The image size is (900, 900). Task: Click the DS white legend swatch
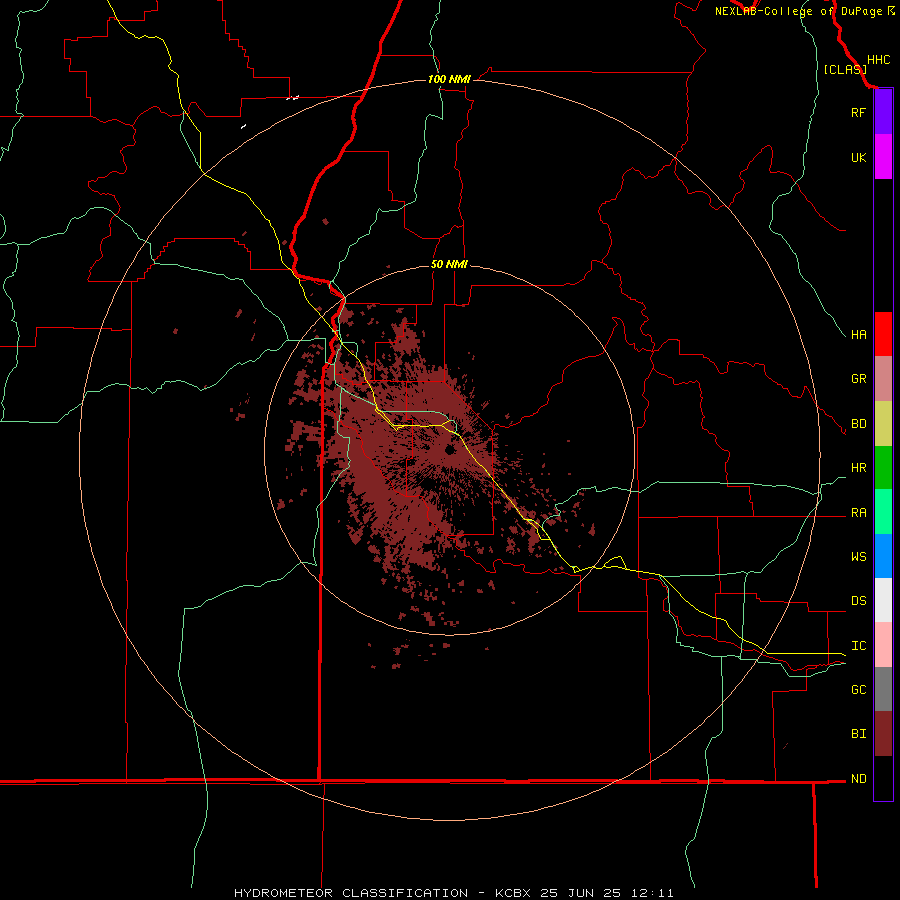(x=883, y=600)
